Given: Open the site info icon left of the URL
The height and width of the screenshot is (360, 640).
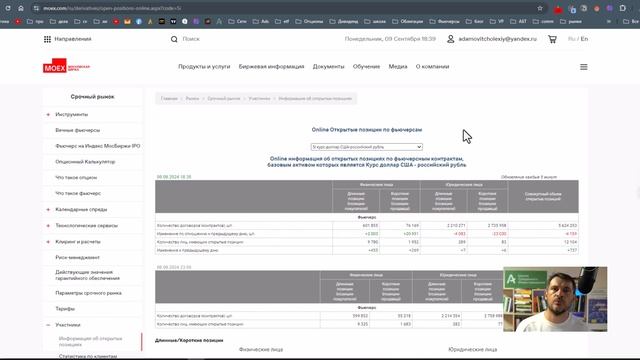Looking at the screenshot, I should click(36, 8).
